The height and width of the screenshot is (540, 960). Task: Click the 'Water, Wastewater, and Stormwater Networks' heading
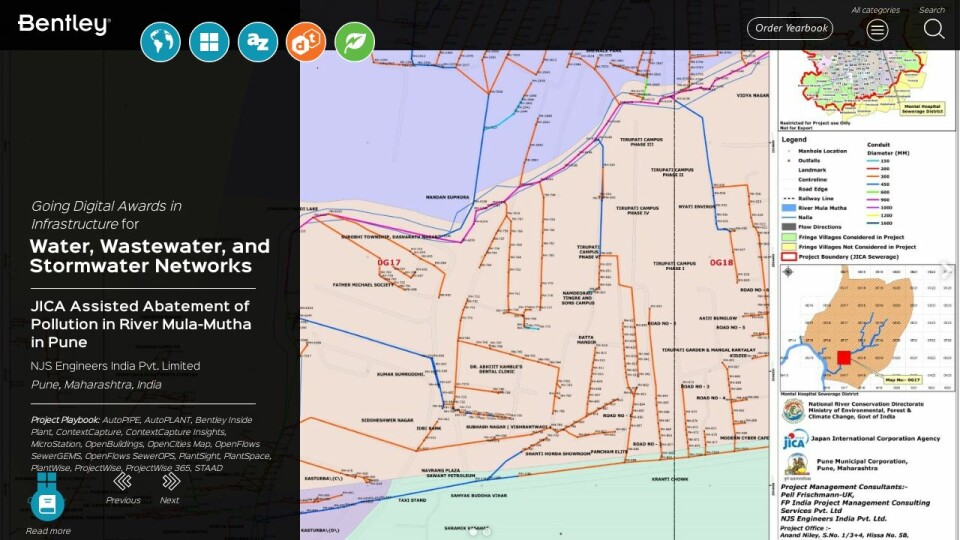point(150,256)
